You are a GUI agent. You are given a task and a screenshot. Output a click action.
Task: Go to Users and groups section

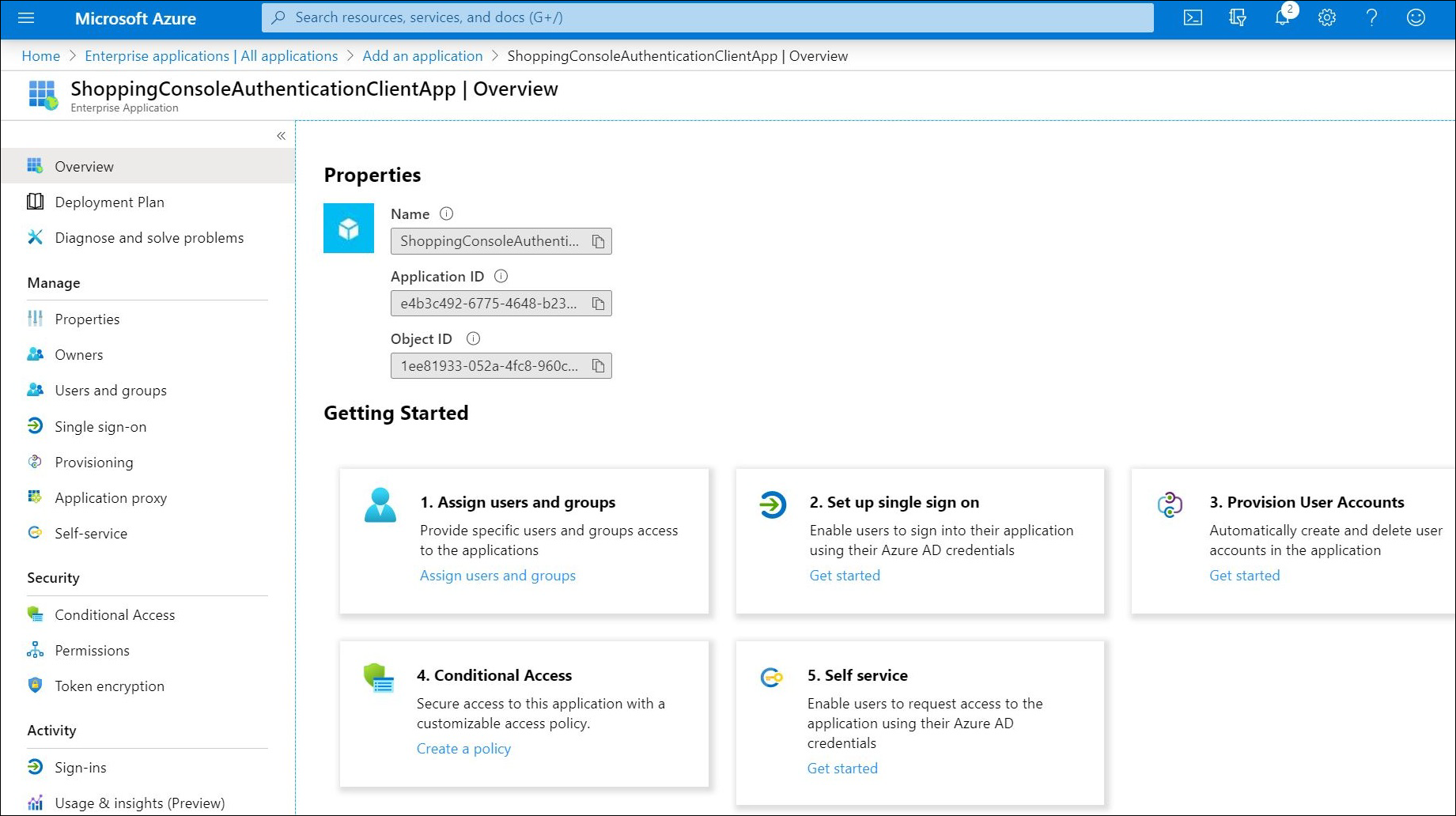[x=111, y=391]
